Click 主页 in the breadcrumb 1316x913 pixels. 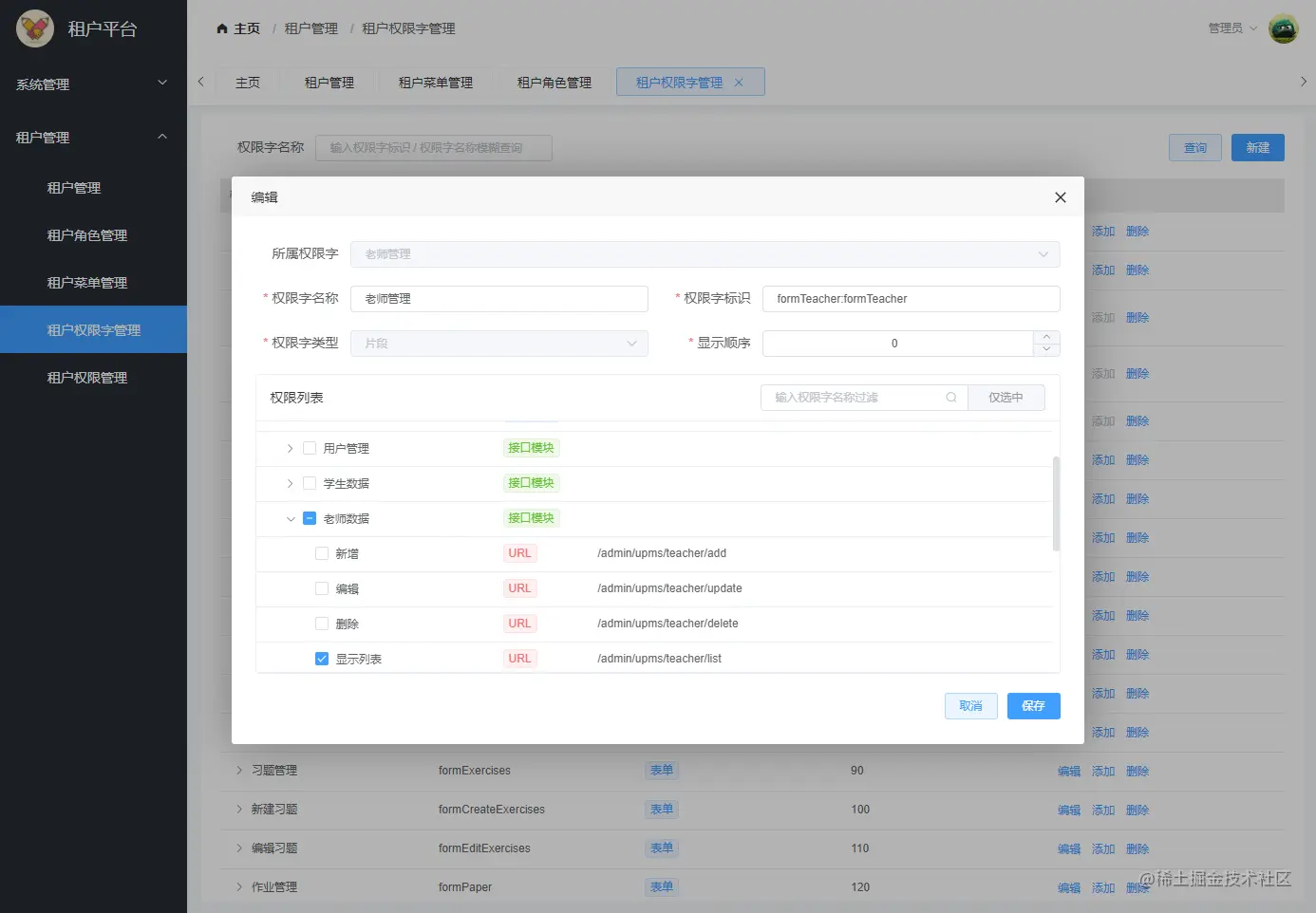tap(247, 28)
